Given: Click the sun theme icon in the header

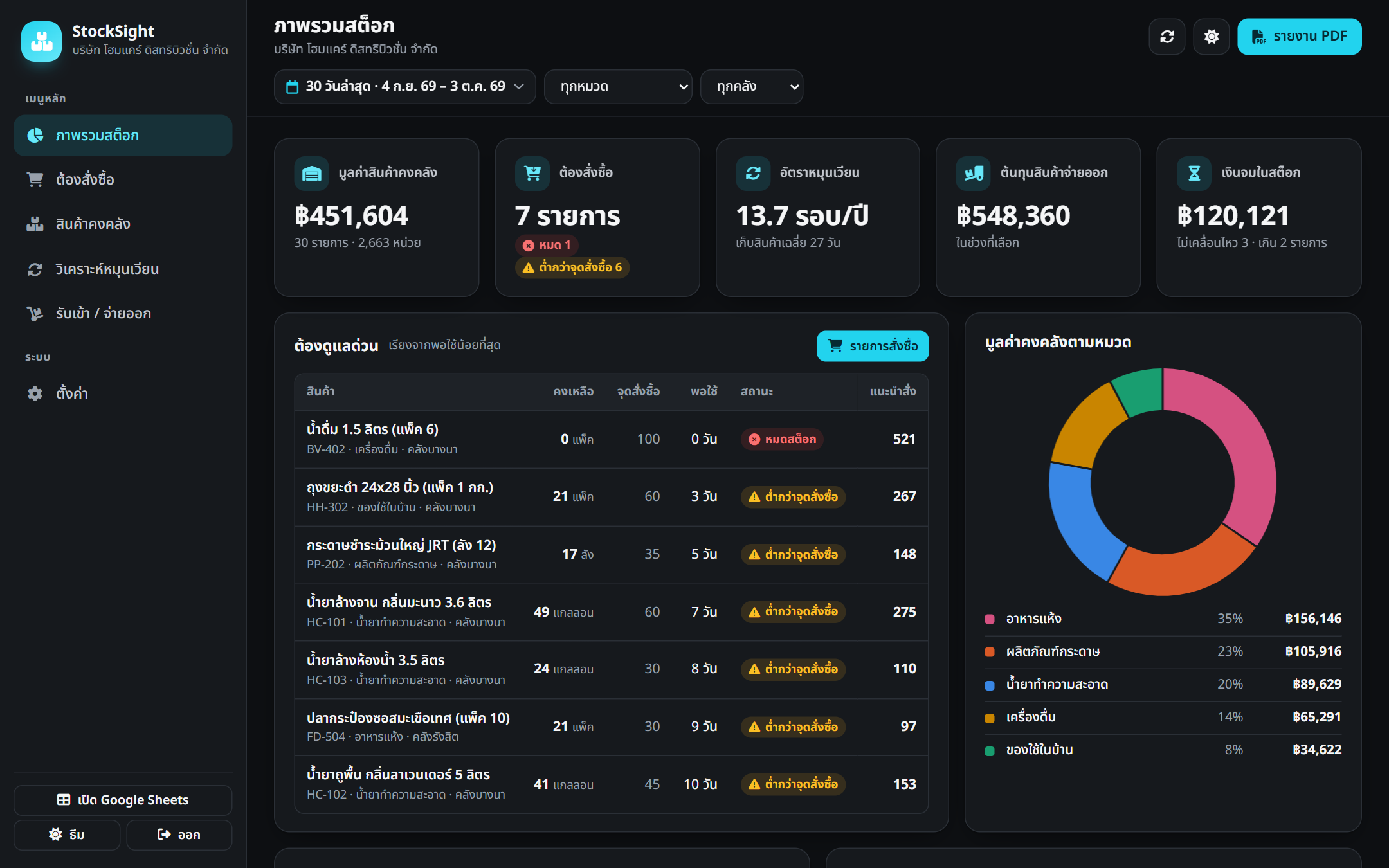Looking at the screenshot, I should [x=1212, y=37].
